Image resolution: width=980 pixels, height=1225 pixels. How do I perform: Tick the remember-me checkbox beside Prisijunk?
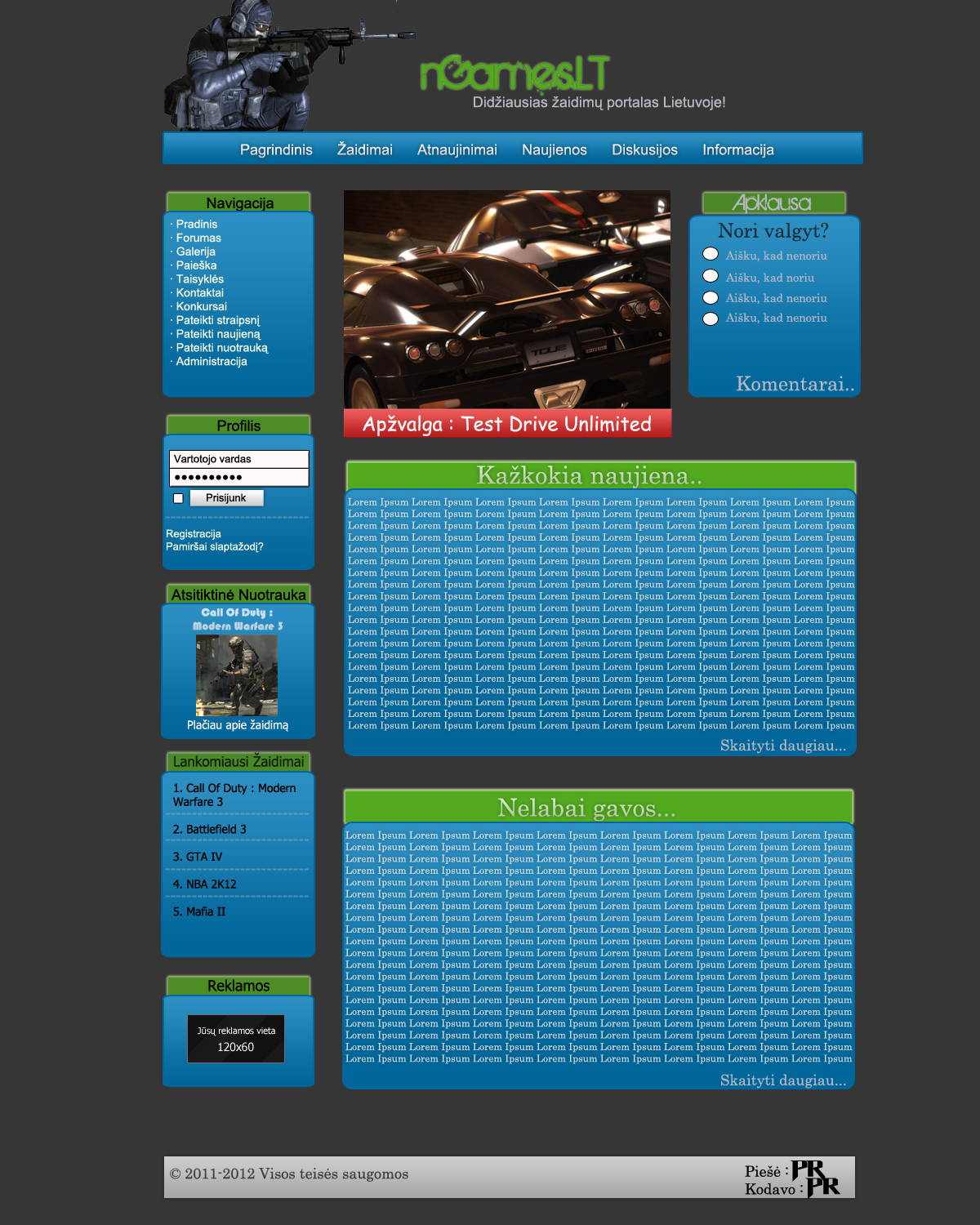[x=178, y=498]
